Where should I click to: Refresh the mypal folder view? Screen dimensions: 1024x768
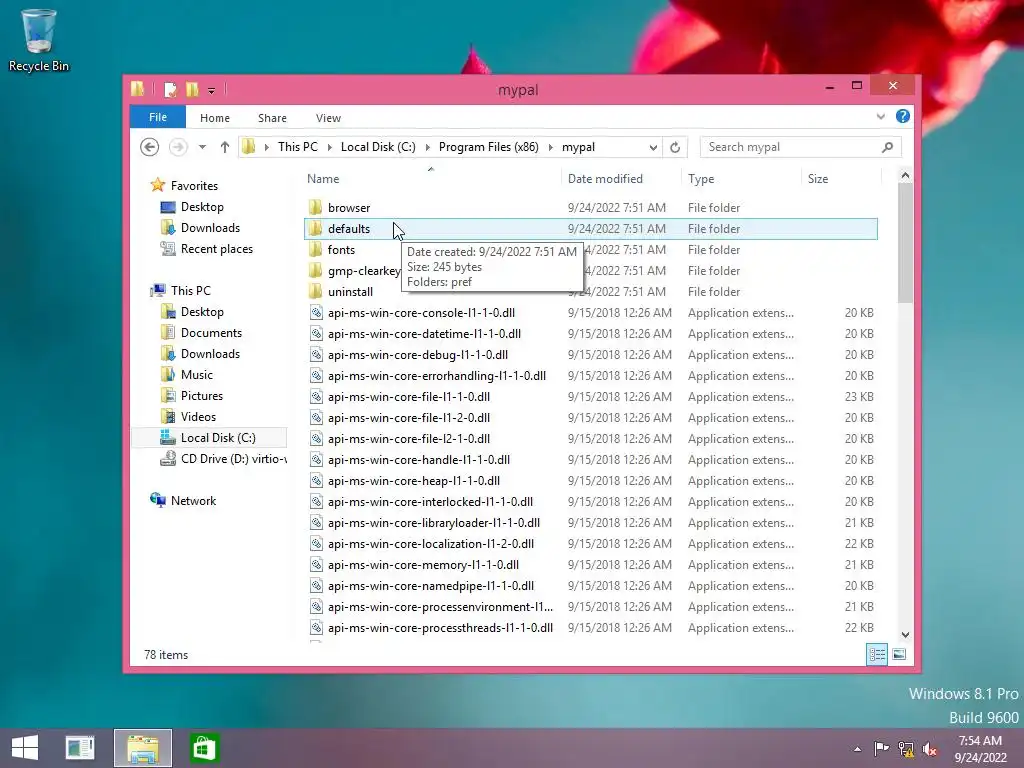click(675, 147)
